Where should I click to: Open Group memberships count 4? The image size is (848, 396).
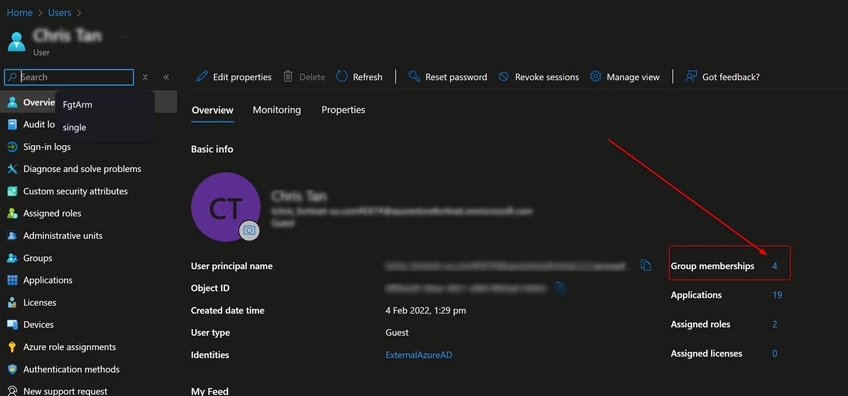(774, 266)
